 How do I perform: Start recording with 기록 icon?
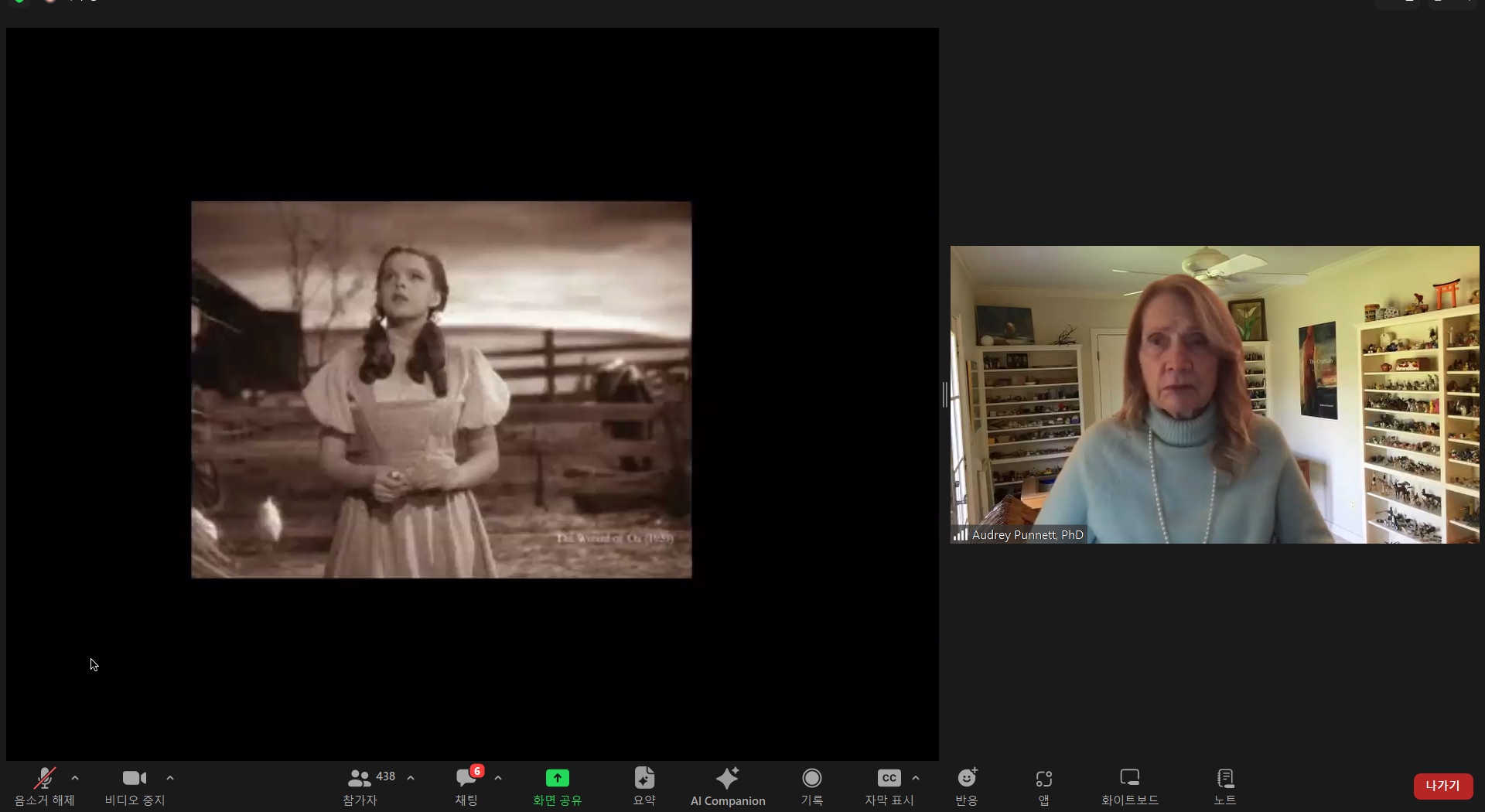point(812,778)
